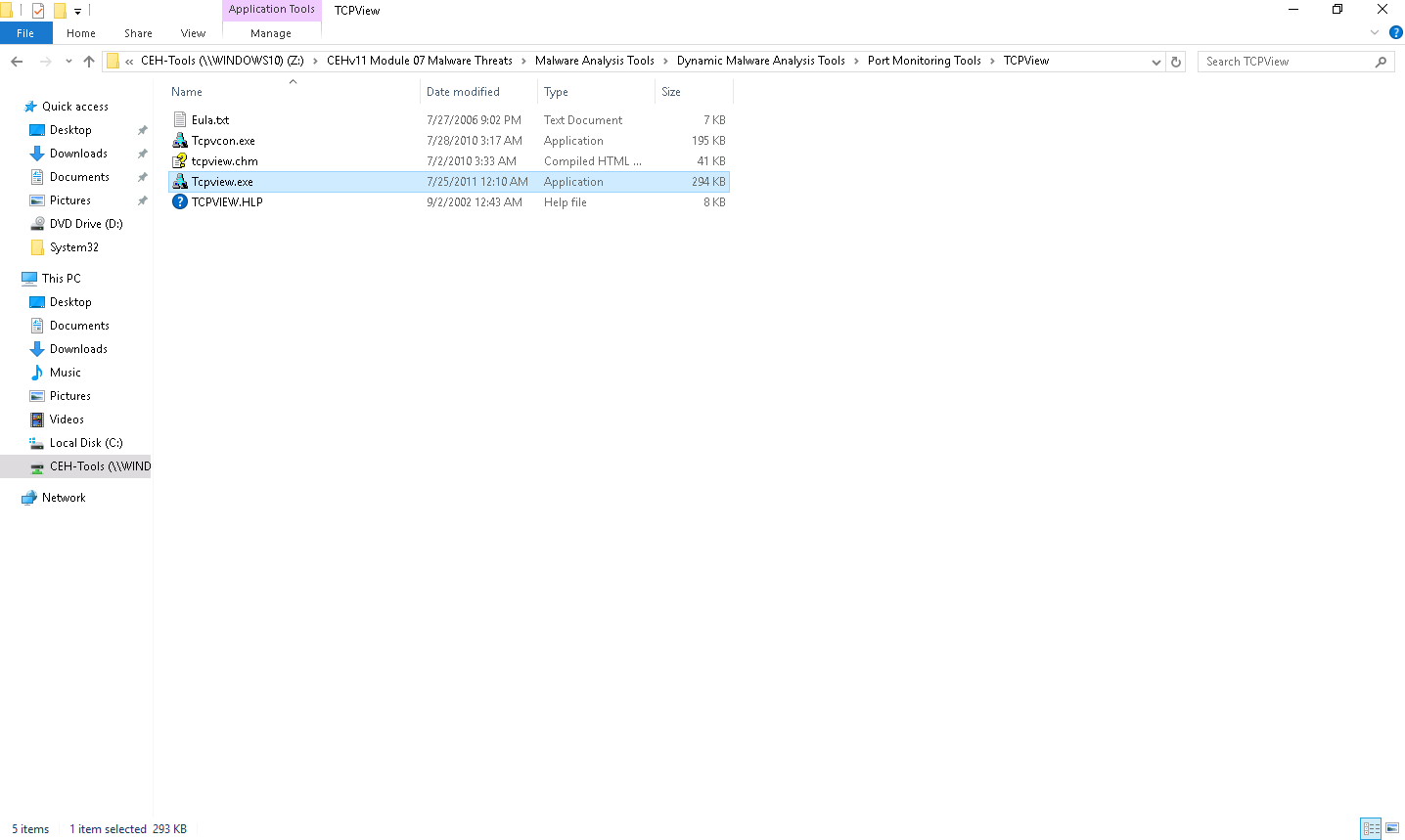Select the tcpview.chm help icon

pos(180,161)
